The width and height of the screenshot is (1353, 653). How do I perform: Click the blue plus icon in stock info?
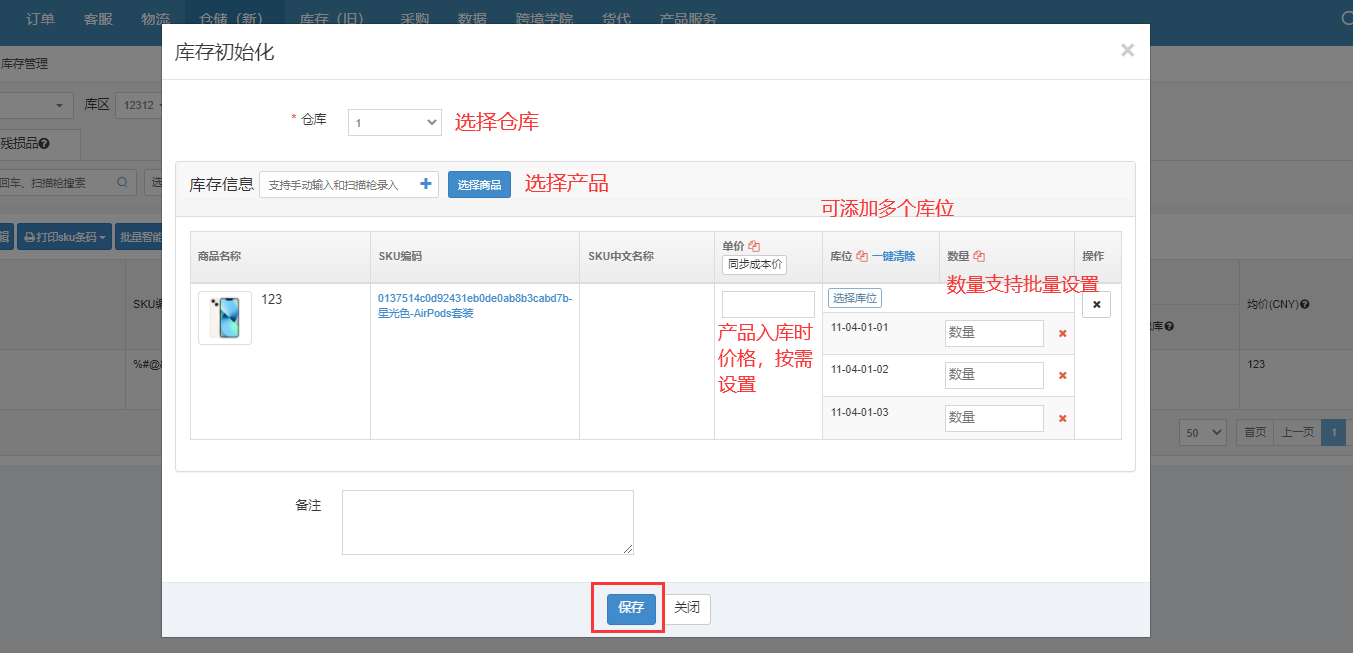(x=426, y=184)
